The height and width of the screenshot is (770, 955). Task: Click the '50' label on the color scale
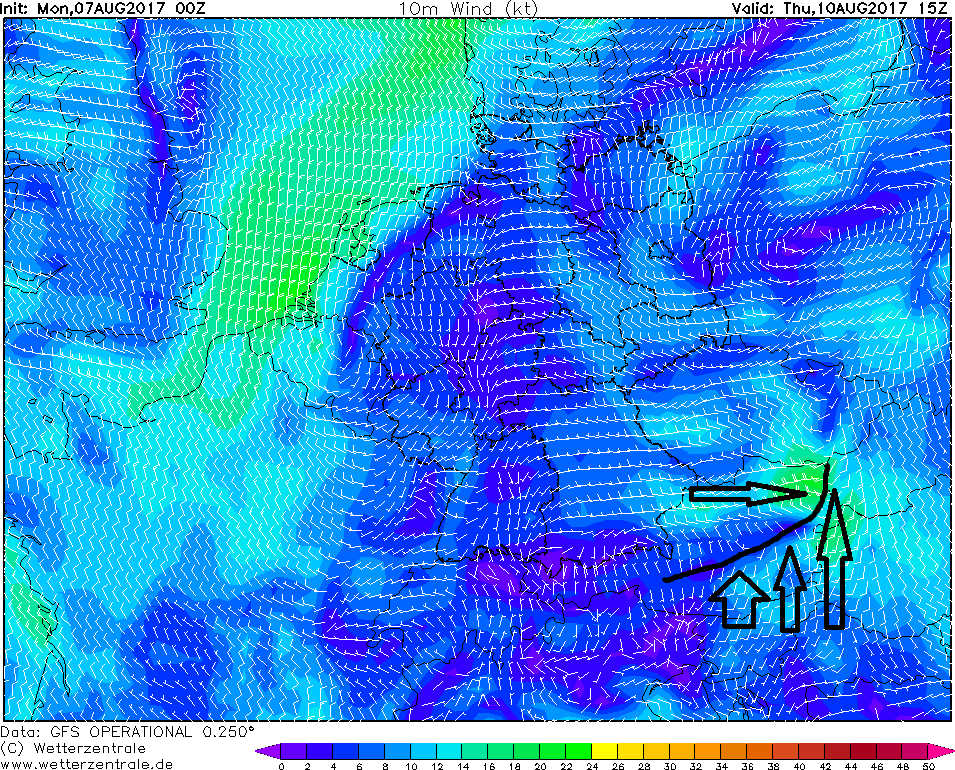coord(929,766)
